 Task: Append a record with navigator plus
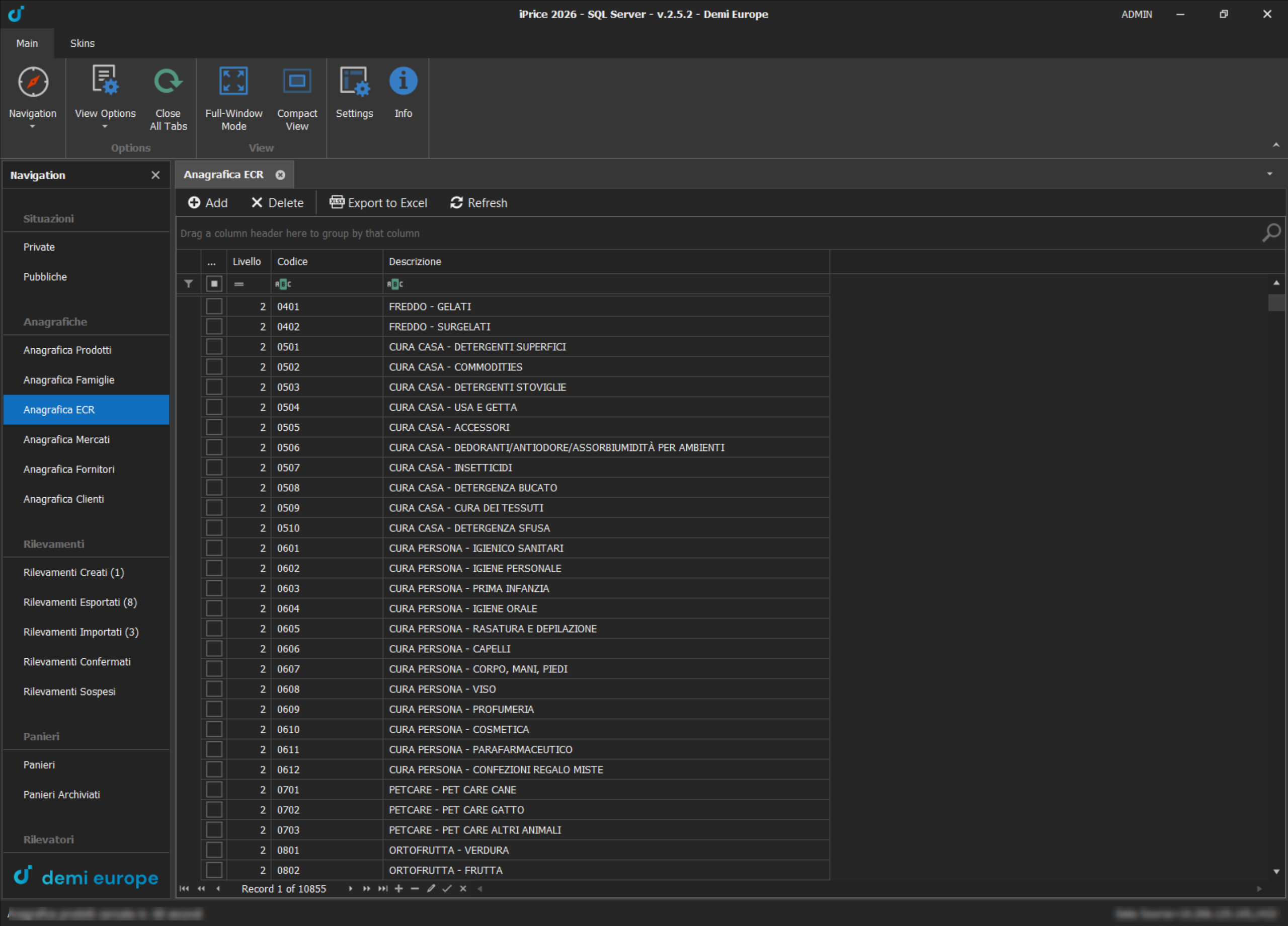(x=398, y=888)
